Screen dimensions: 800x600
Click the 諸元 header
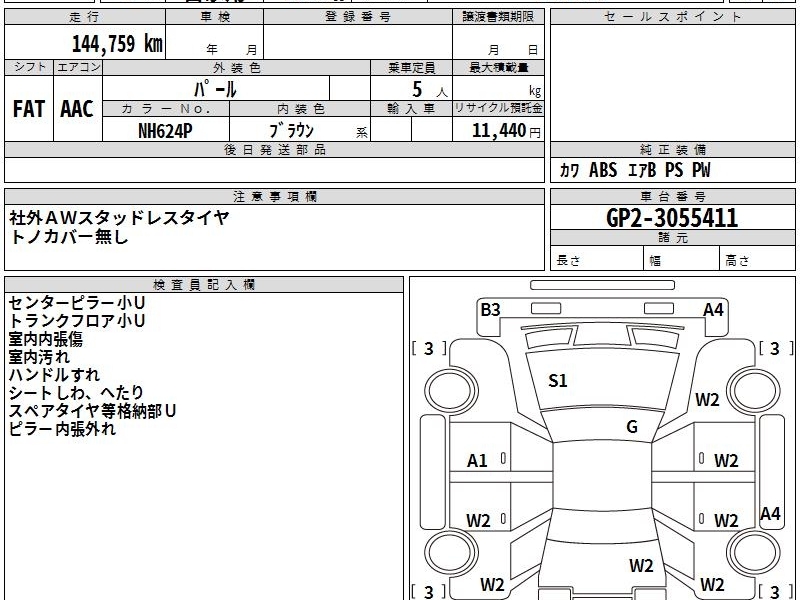coord(672,238)
